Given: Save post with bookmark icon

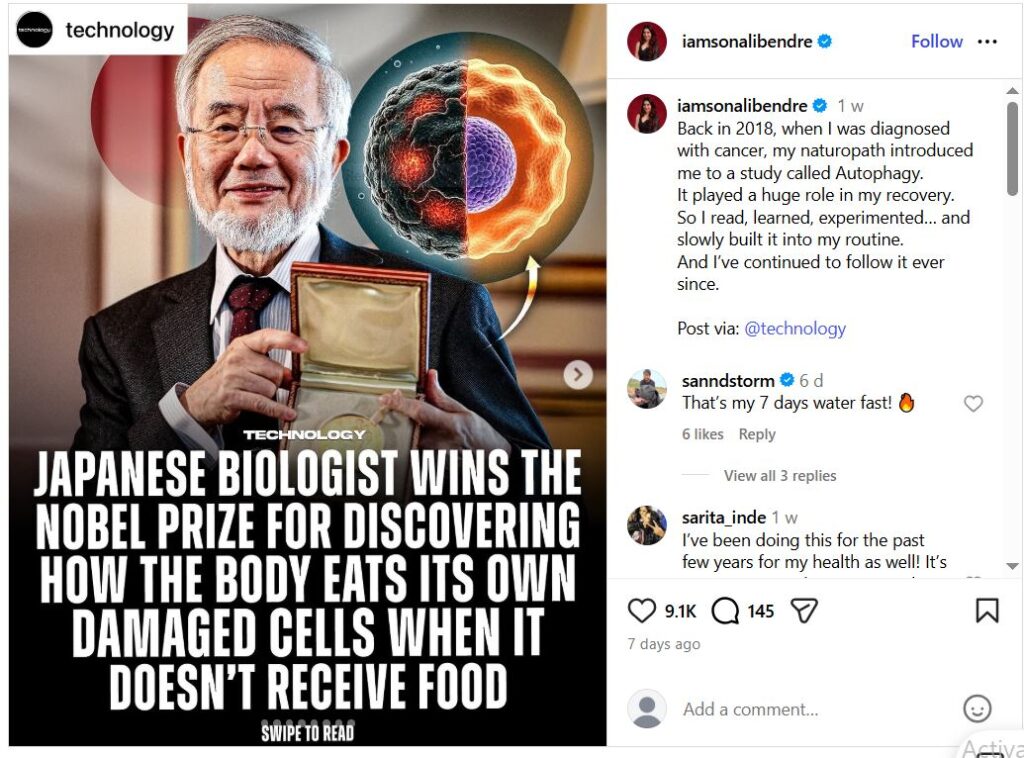Looking at the screenshot, I should (x=987, y=610).
